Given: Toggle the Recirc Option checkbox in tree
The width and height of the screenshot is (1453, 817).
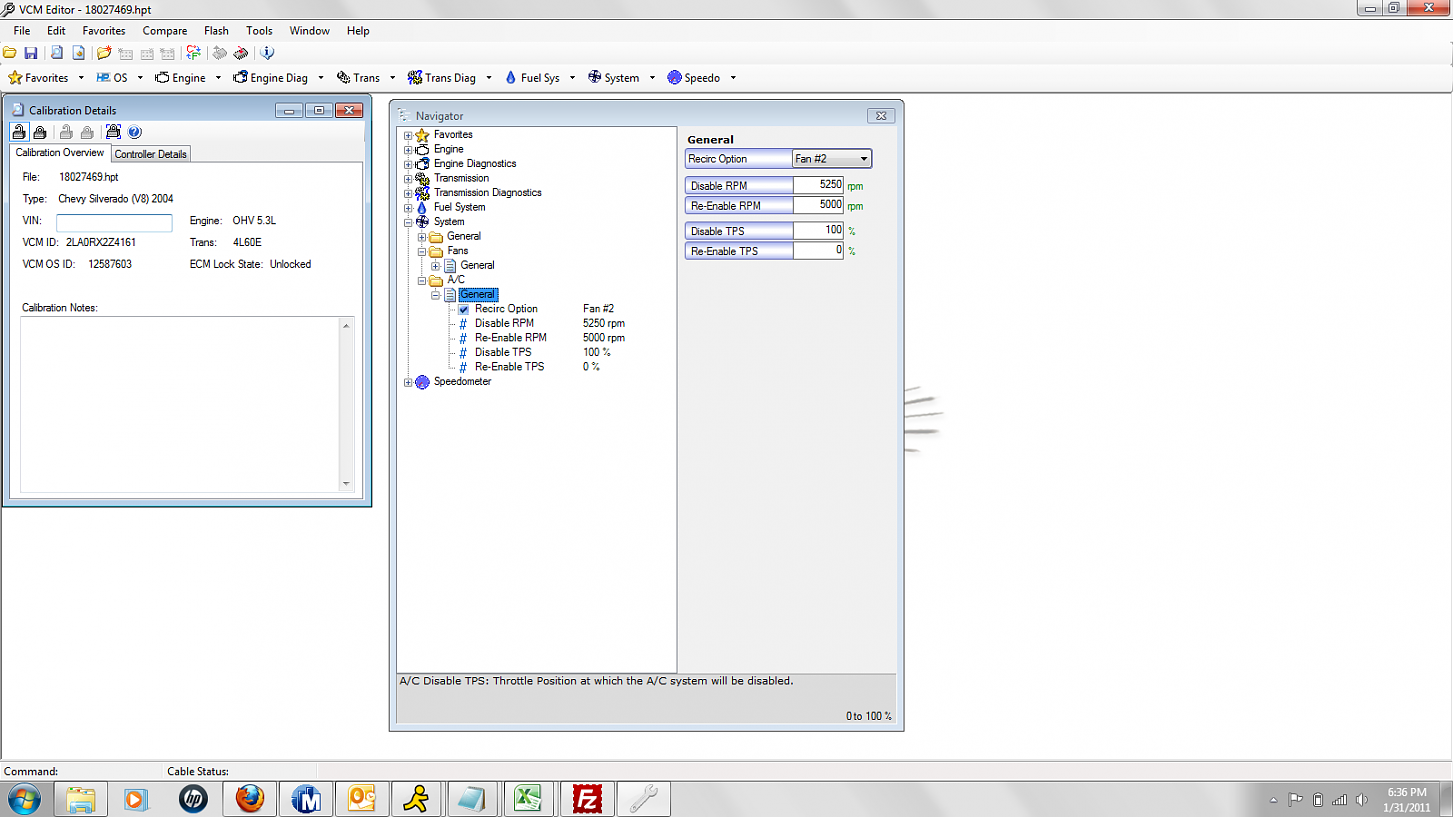Looking at the screenshot, I should pyautogui.click(x=463, y=309).
